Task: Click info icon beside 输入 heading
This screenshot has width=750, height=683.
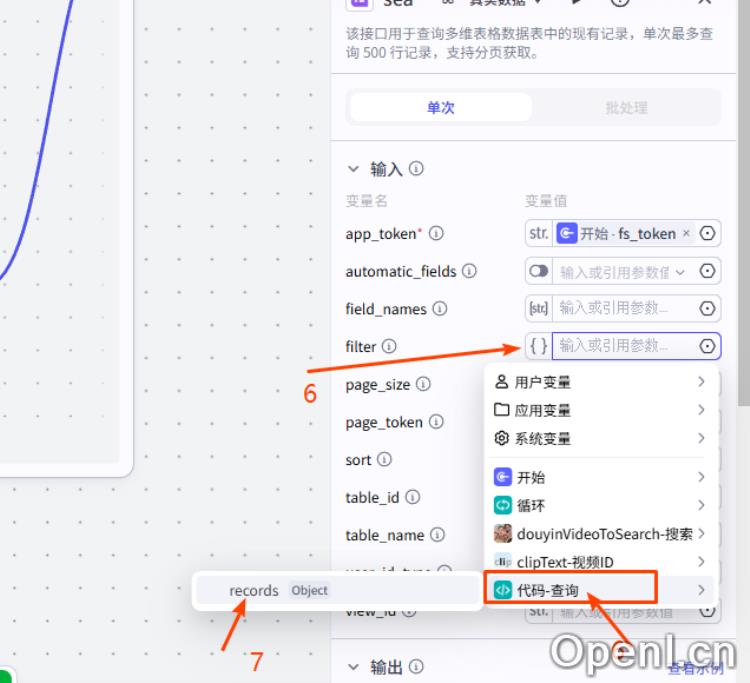Action: click(416, 168)
